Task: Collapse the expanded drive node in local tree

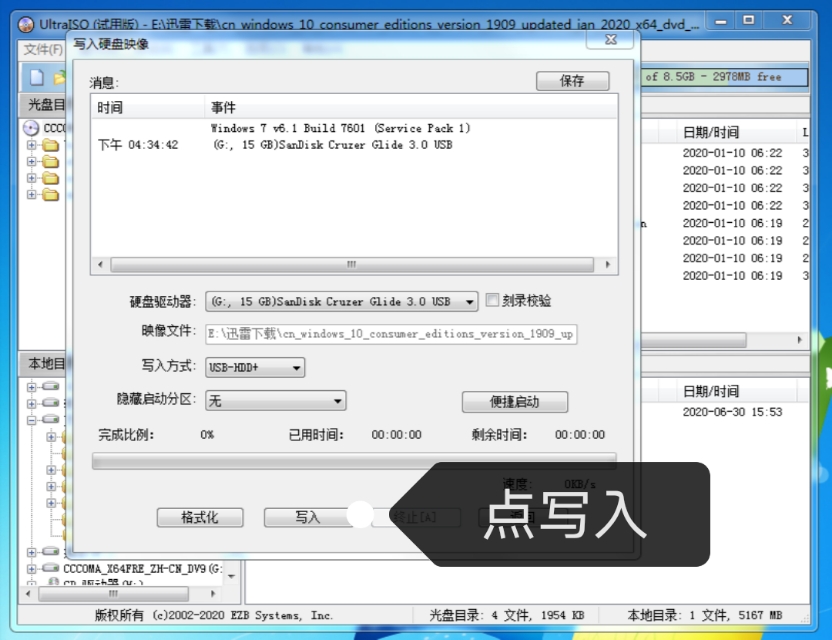Action: pos(31,419)
